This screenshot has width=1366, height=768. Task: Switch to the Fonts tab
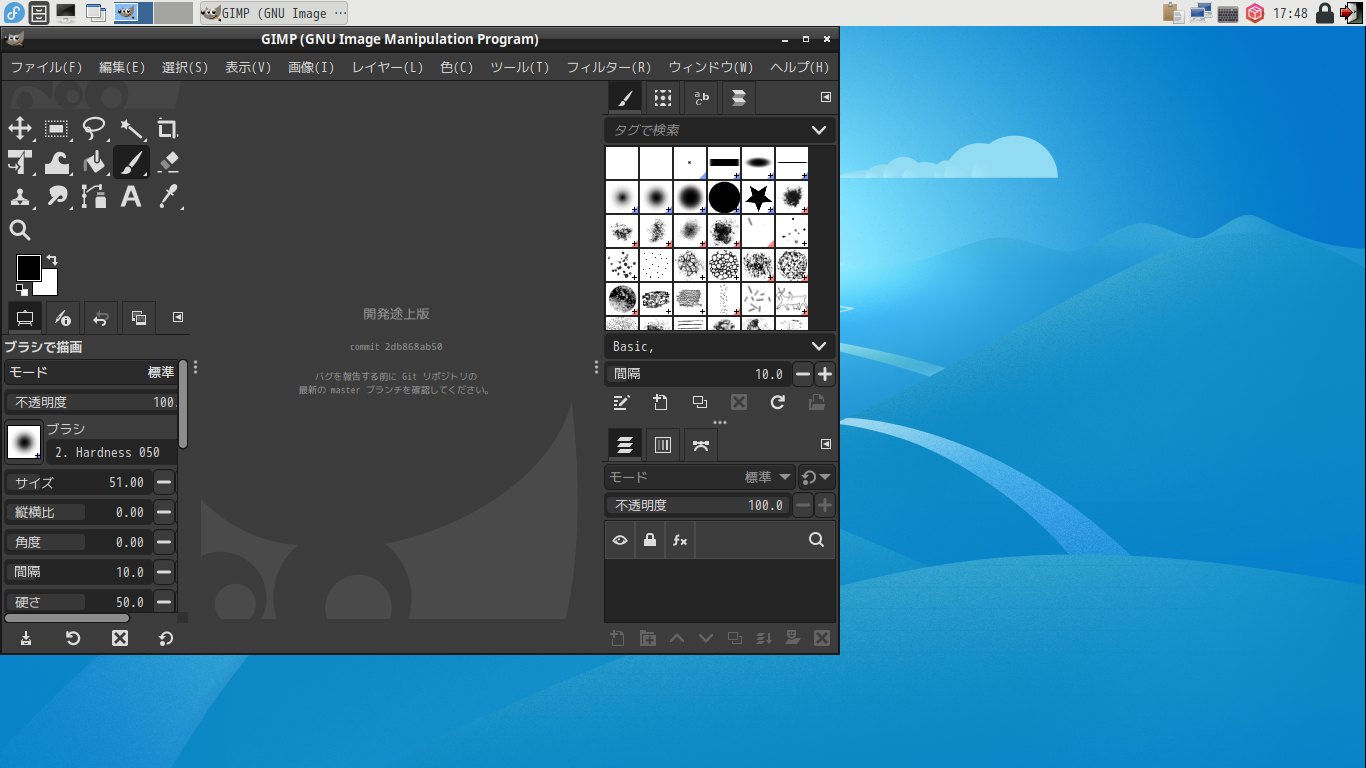pyautogui.click(x=701, y=97)
